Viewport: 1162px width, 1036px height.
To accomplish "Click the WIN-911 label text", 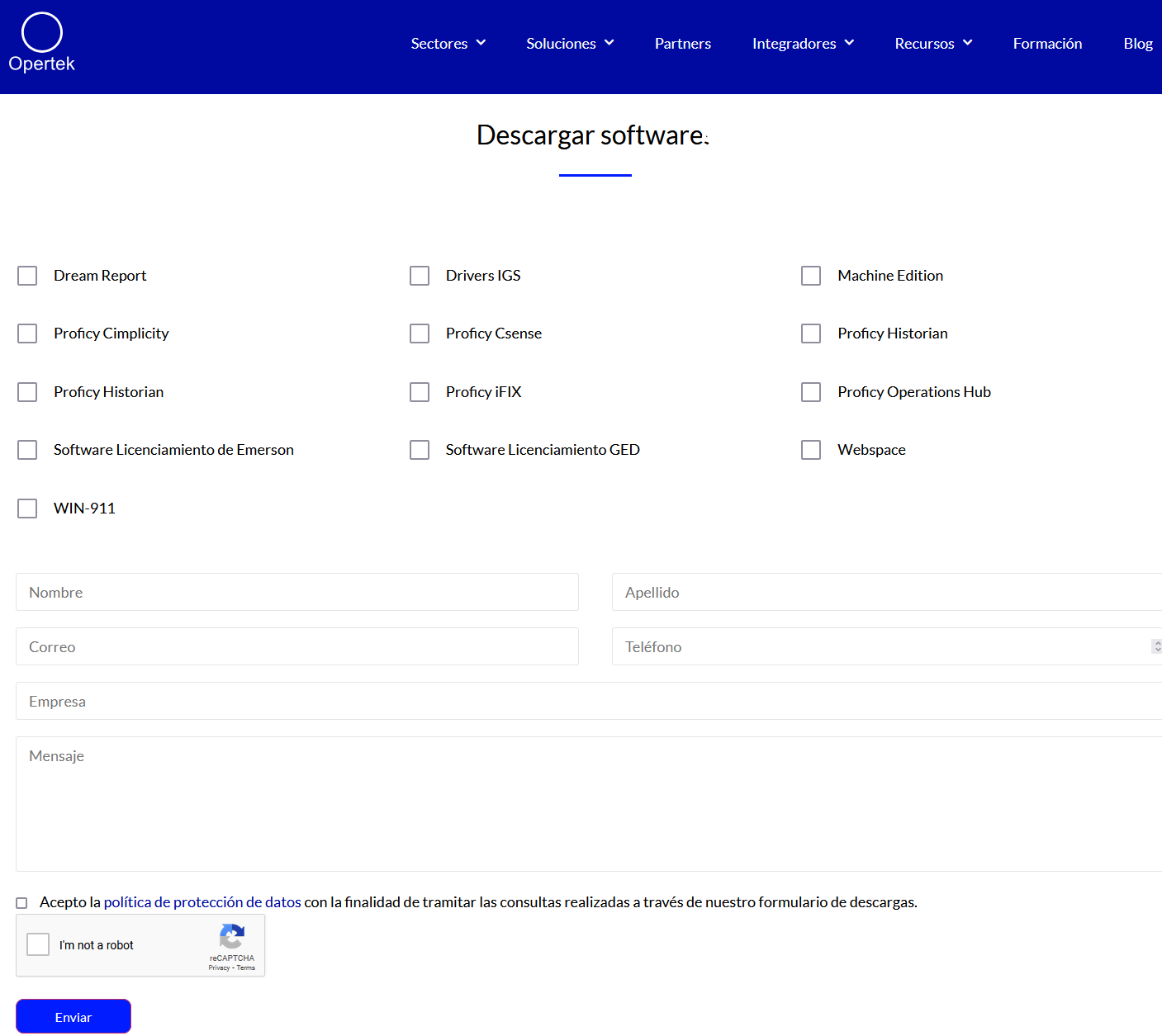I will (x=84, y=509).
